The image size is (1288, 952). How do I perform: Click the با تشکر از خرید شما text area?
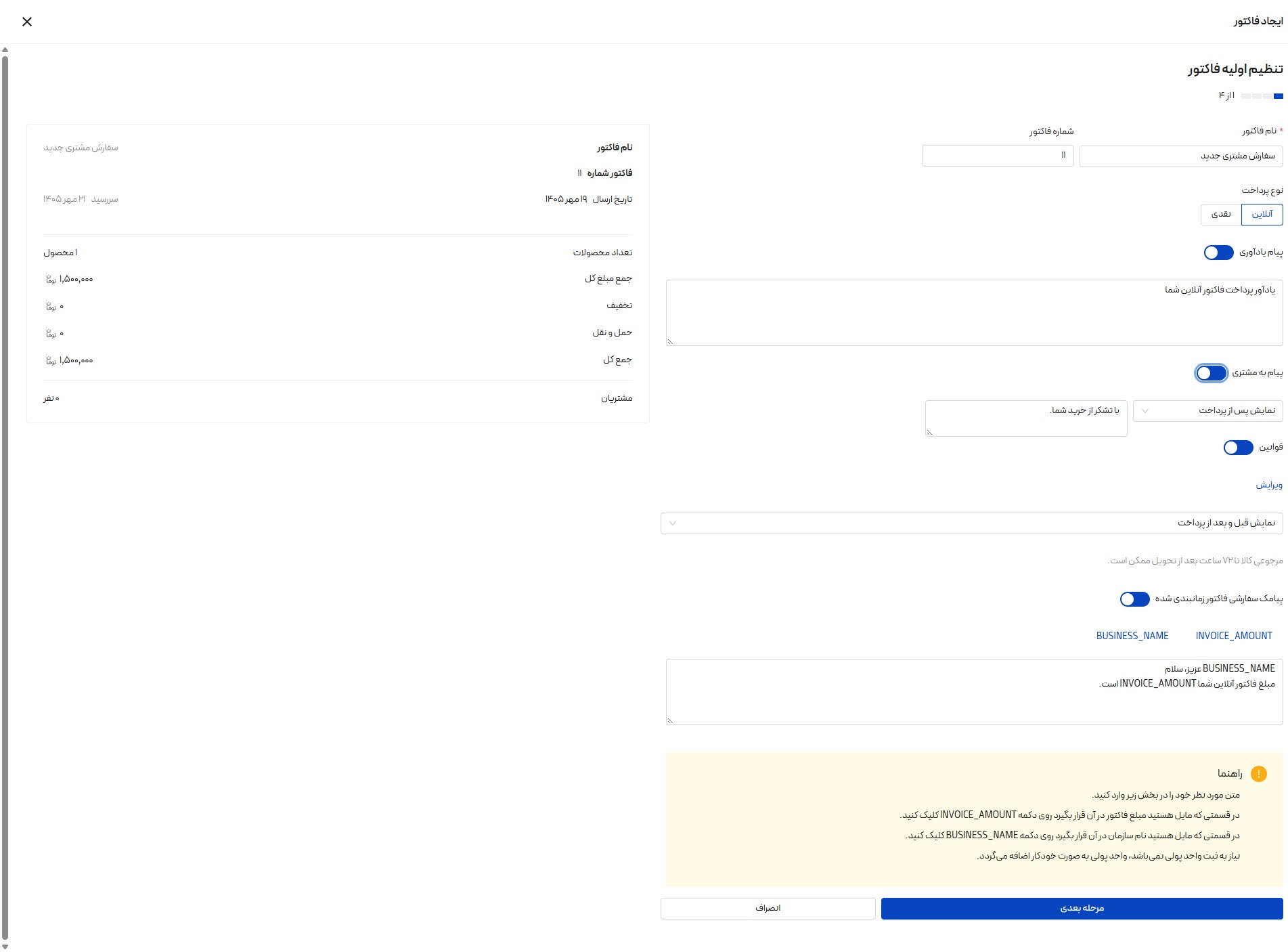coord(1026,418)
